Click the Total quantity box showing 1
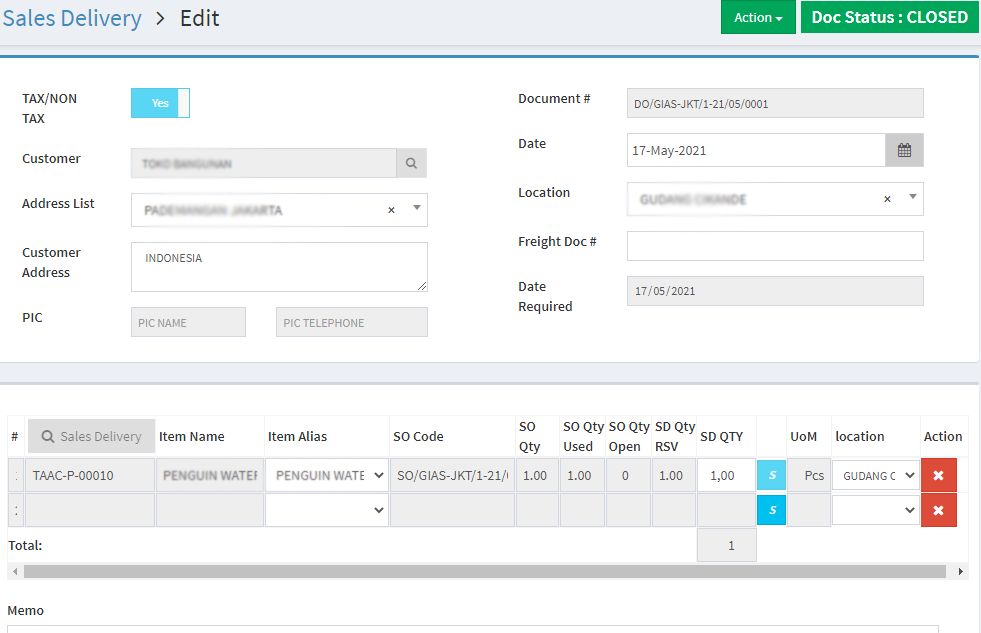The height and width of the screenshot is (633, 981). click(x=726, y=545)
